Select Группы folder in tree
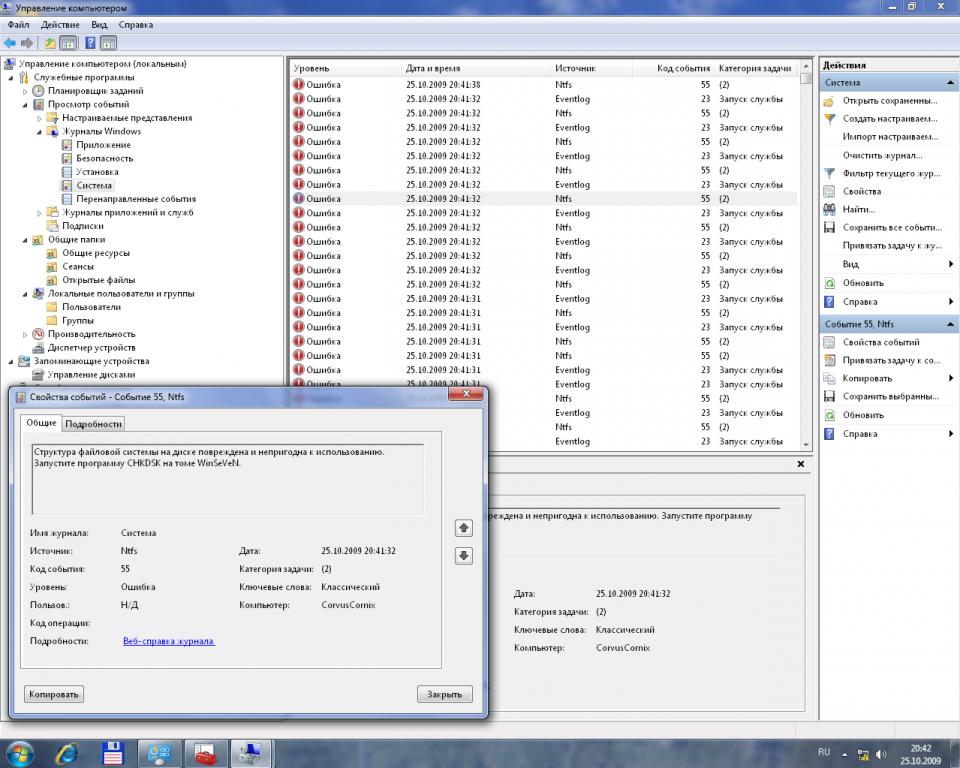 78,320
